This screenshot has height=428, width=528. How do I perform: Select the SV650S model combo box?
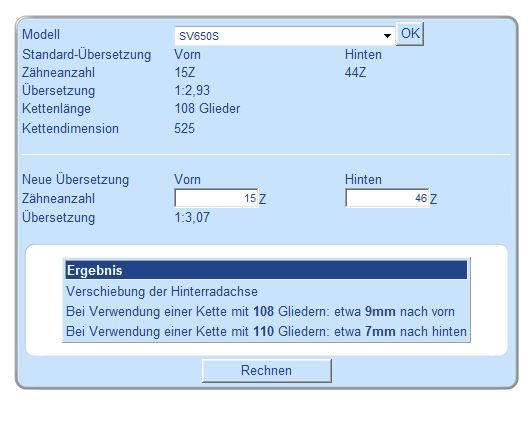285,36
